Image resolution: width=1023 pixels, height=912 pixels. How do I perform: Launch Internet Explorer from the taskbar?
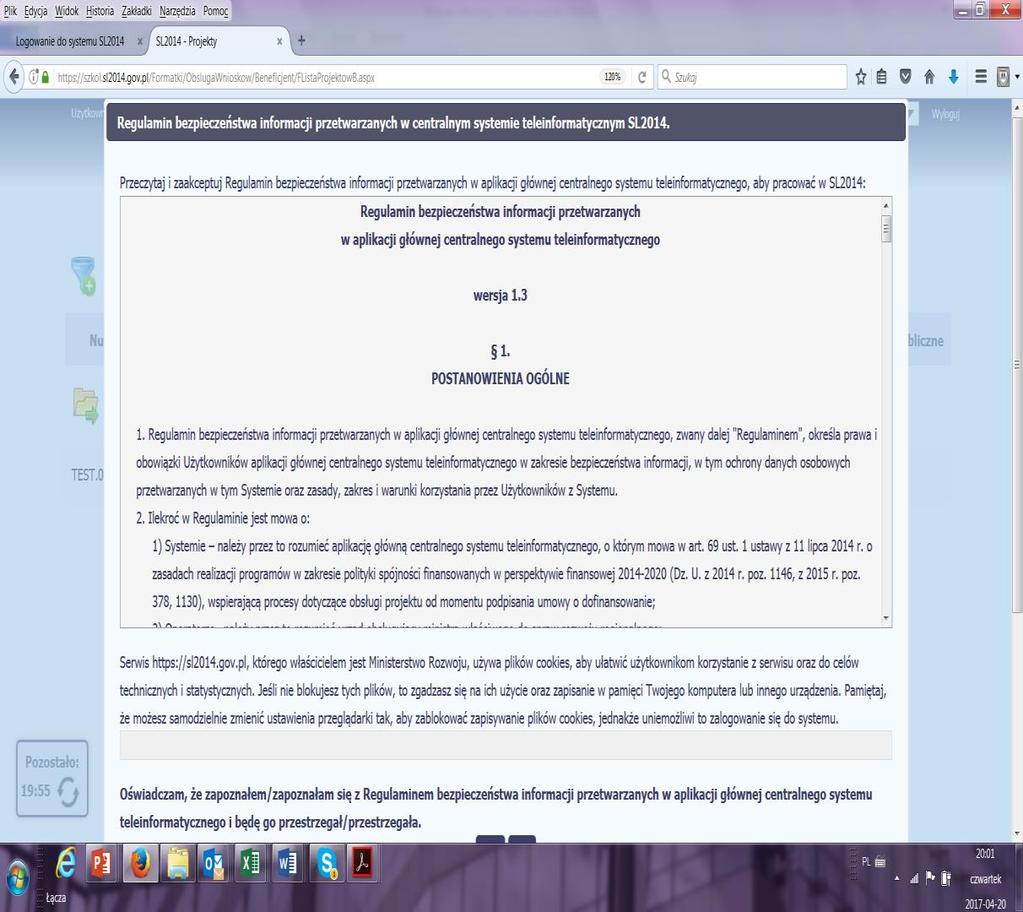click(x=65, y=864)
